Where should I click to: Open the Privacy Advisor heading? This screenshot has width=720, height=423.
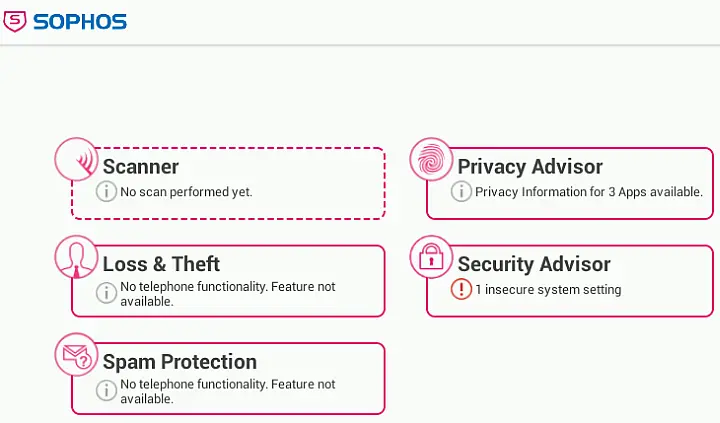pos(530,166)
